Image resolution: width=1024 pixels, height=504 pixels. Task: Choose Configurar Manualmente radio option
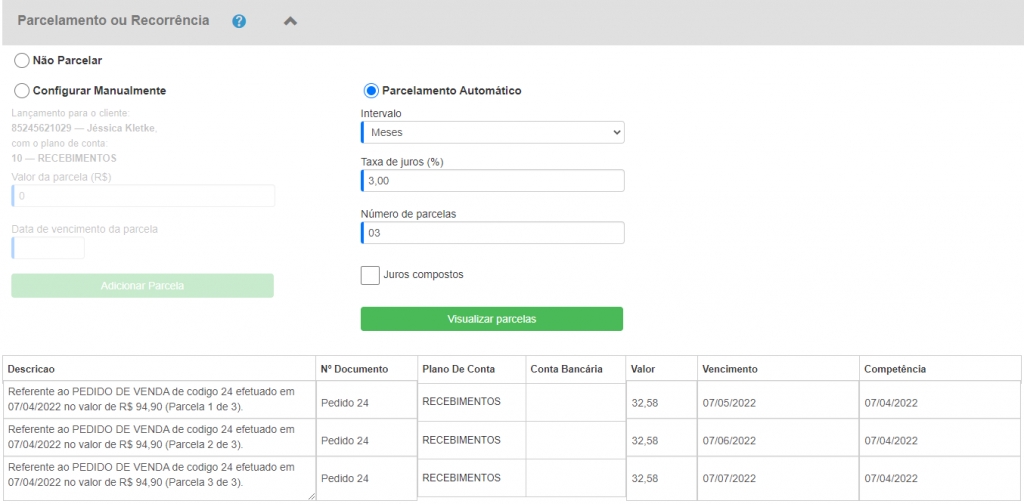pos(22,90)
